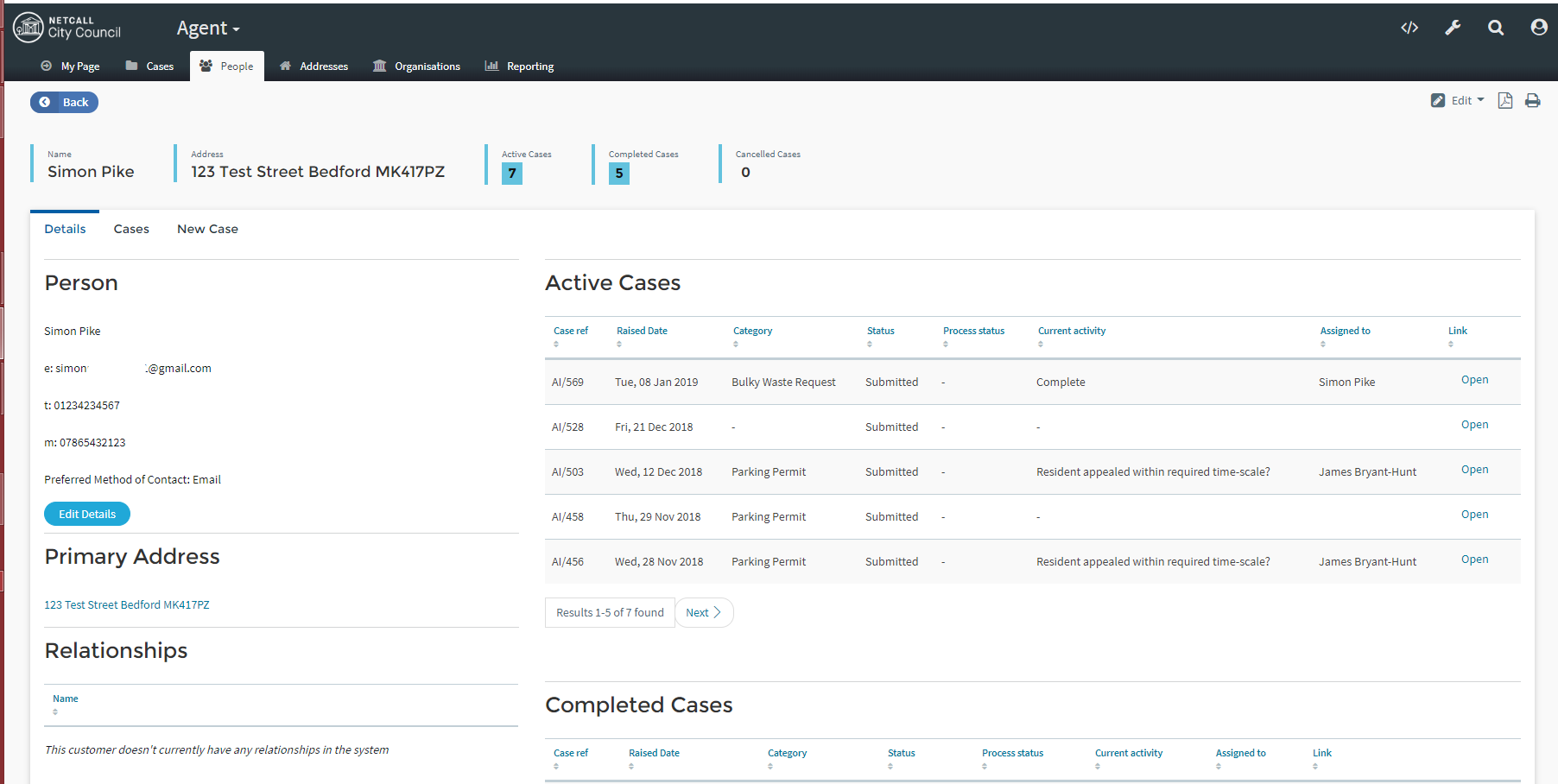Click the search magnifier icon in the top bar
Viewport: 1558px width, 784px height.
1496,28
